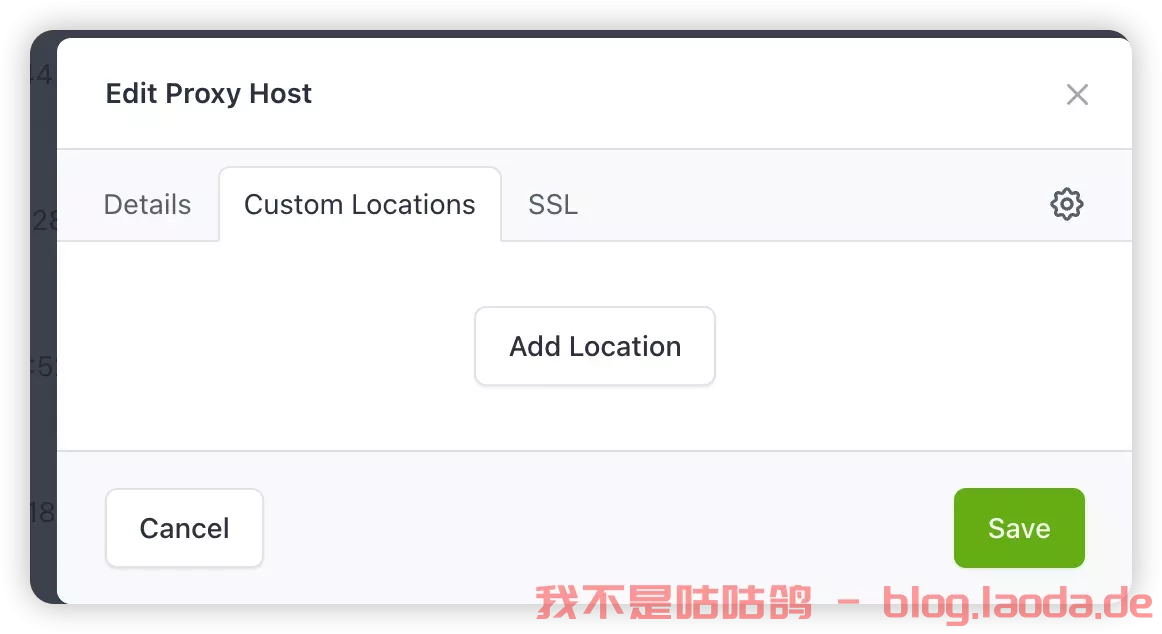
Task: Close the Edit Proxy Host dialog
Action: 1077,94
